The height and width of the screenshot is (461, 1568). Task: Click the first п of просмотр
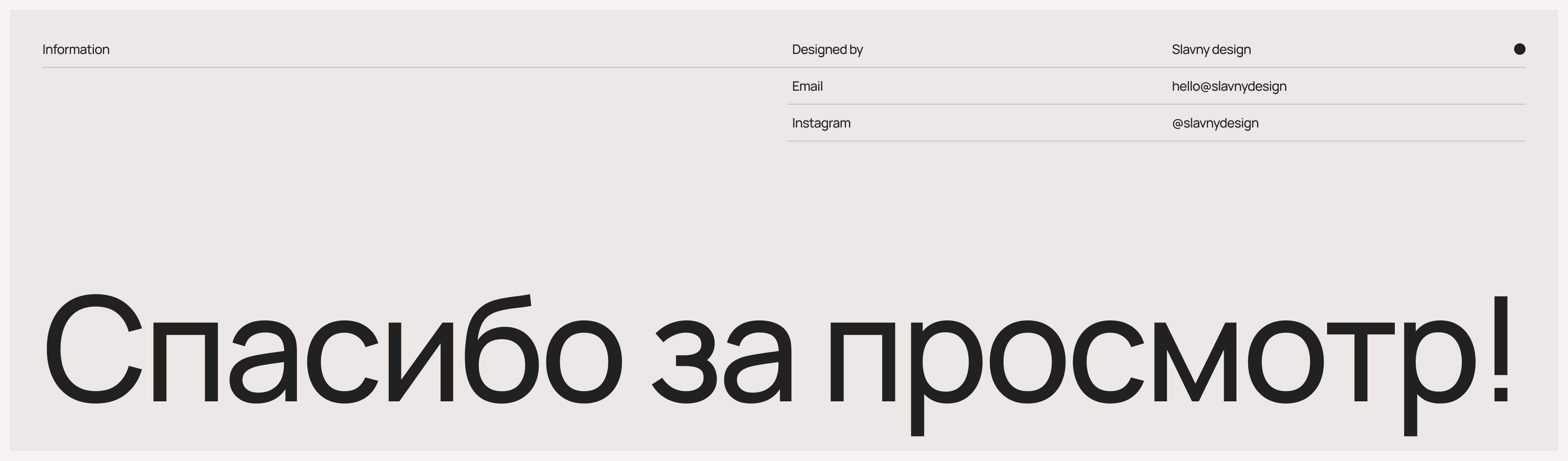point(862,363)
